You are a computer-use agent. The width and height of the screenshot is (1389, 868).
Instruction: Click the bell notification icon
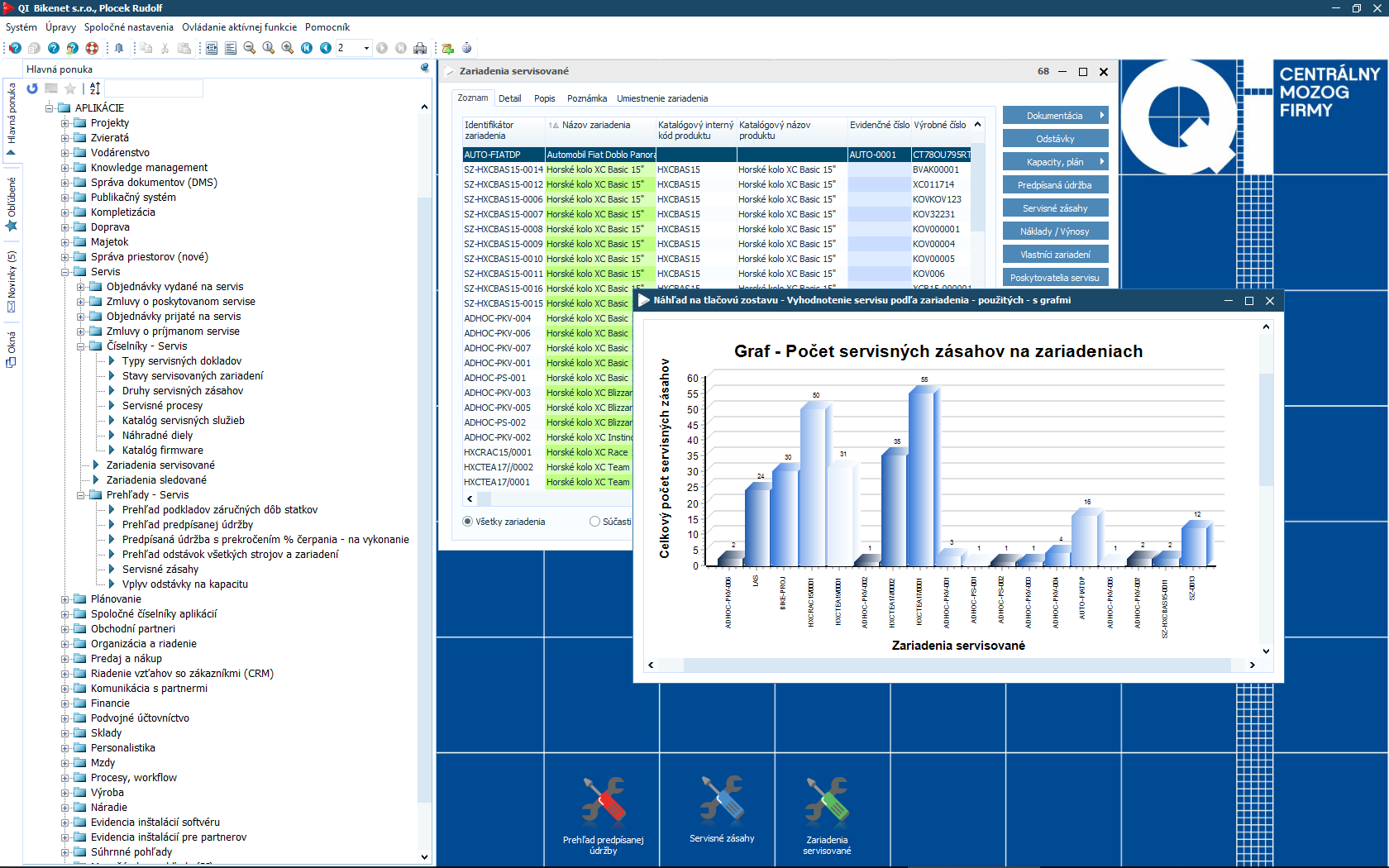click(x=119, y=48)
